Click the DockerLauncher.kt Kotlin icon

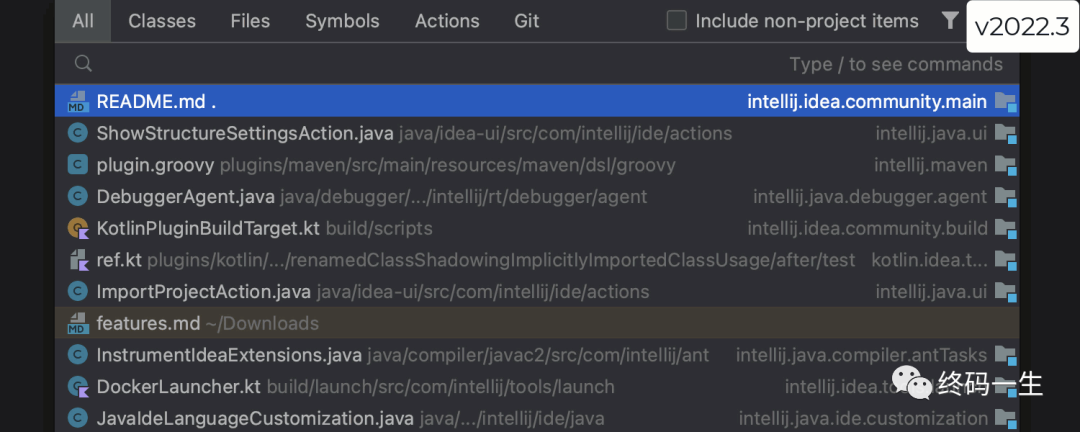[79, 387]
